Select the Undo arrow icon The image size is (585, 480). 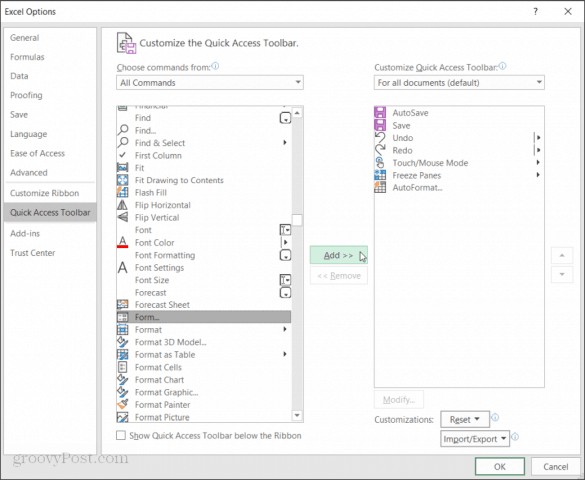click(380, 138)
